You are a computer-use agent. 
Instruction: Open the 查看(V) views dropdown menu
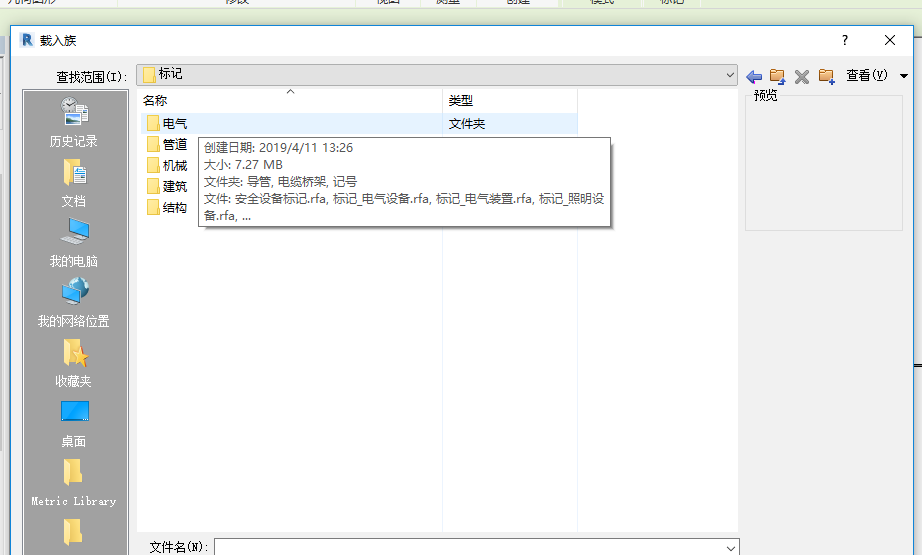[877, 75]
